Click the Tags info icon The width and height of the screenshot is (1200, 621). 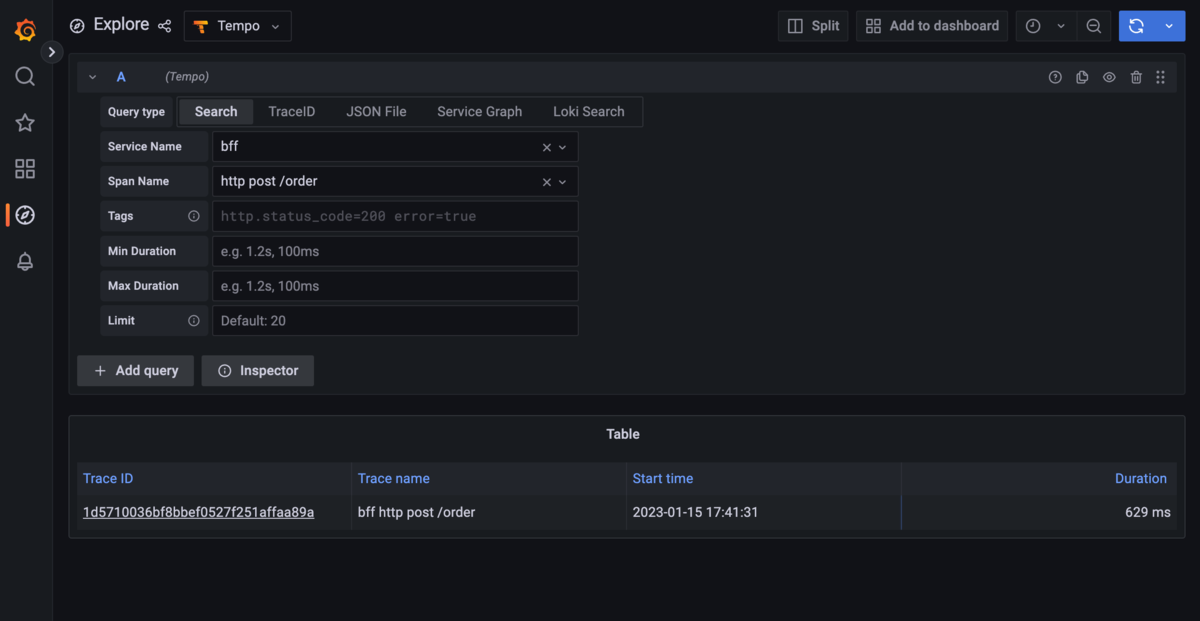pyautogui.click(x=194, y=216)
